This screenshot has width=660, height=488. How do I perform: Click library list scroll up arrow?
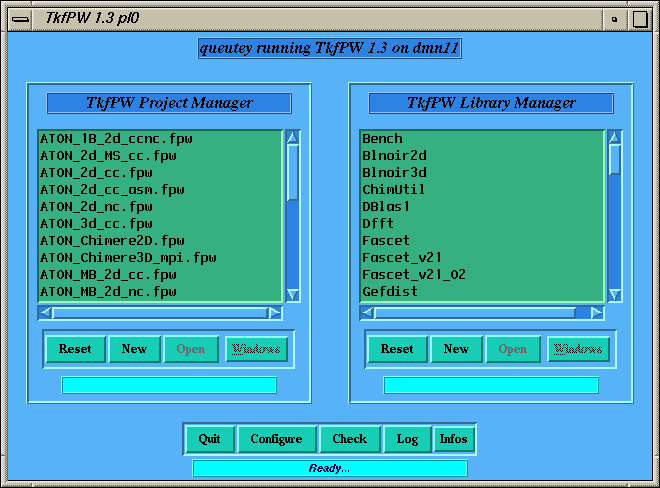615,138
